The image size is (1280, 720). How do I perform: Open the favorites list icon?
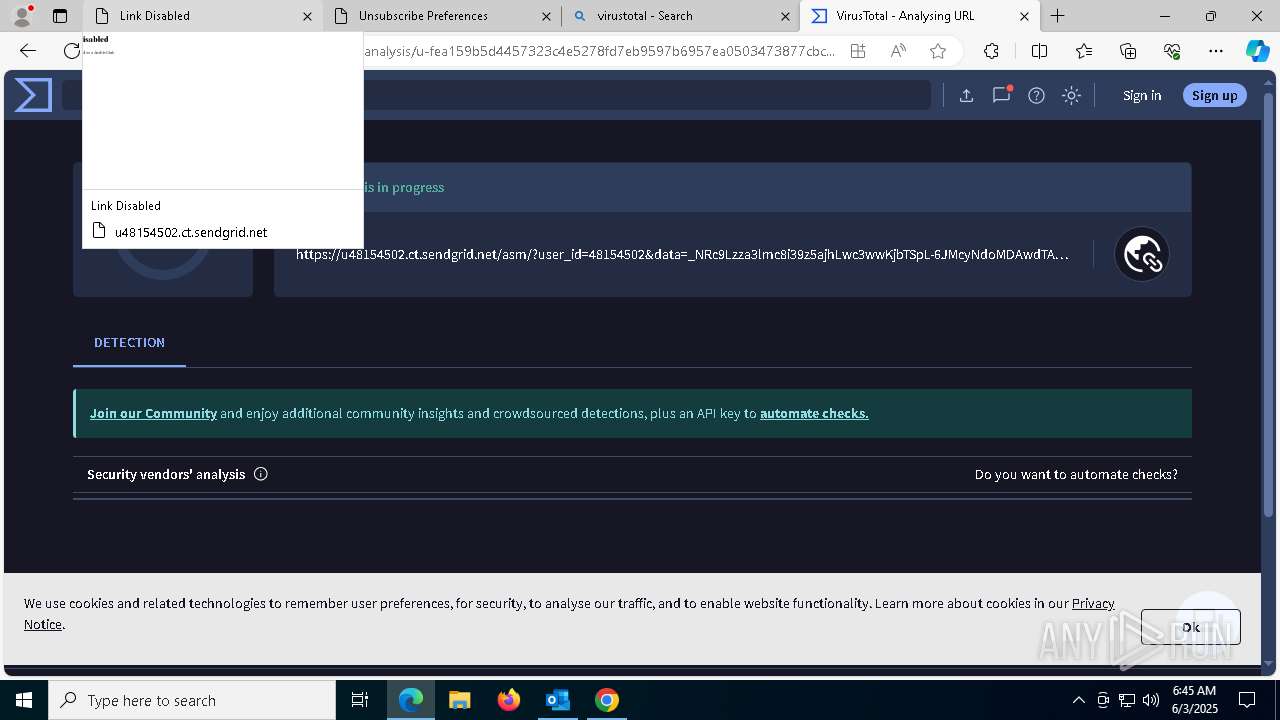[x=1084, y=51]
